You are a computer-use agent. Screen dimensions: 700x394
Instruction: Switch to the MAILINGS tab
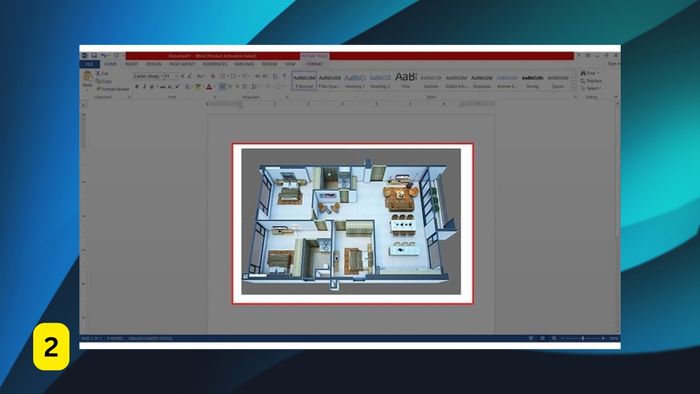[245, 64]
